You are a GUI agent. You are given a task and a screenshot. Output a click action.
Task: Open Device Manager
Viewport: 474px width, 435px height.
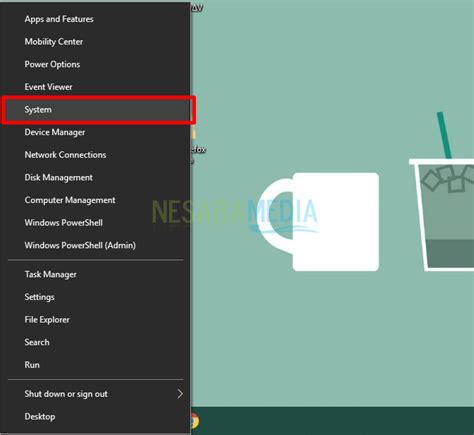pyautogui.click(x=95, y=132)
